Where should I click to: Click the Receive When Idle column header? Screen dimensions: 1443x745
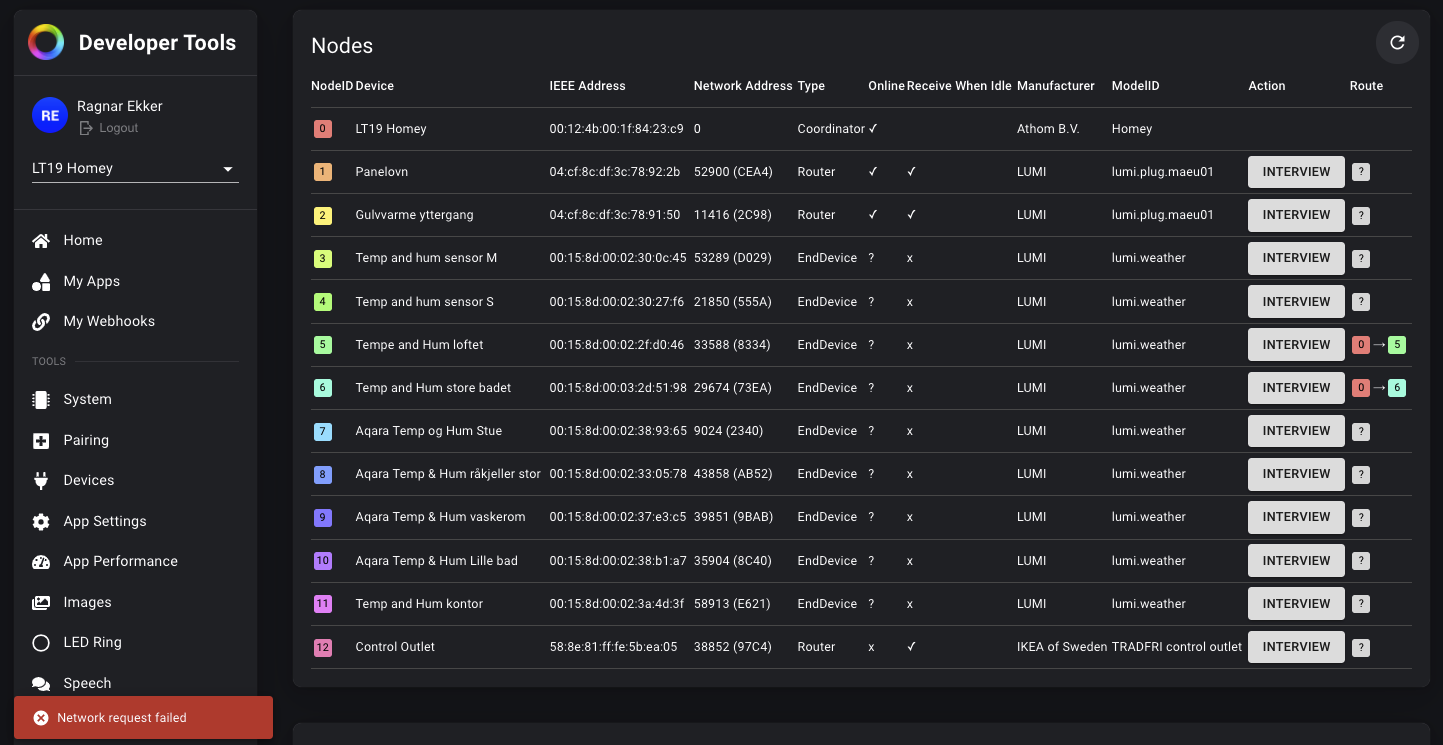[x=959, y=86]
